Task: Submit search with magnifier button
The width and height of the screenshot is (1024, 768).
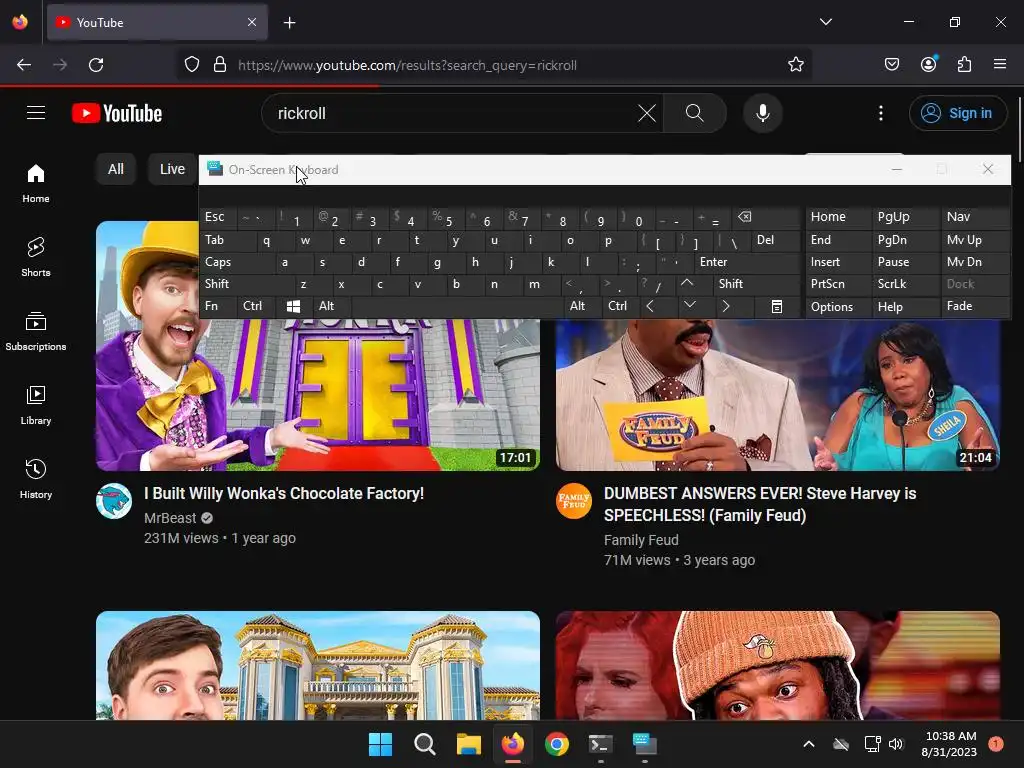Action: 695,113
